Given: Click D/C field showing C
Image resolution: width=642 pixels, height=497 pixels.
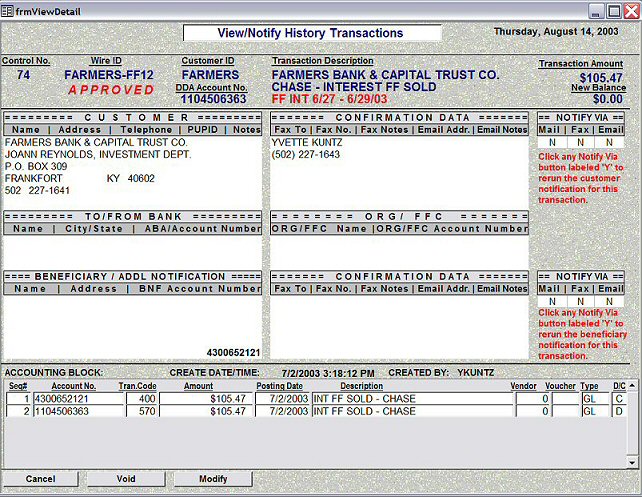Looking at the screenshot, I should point(619,399).
